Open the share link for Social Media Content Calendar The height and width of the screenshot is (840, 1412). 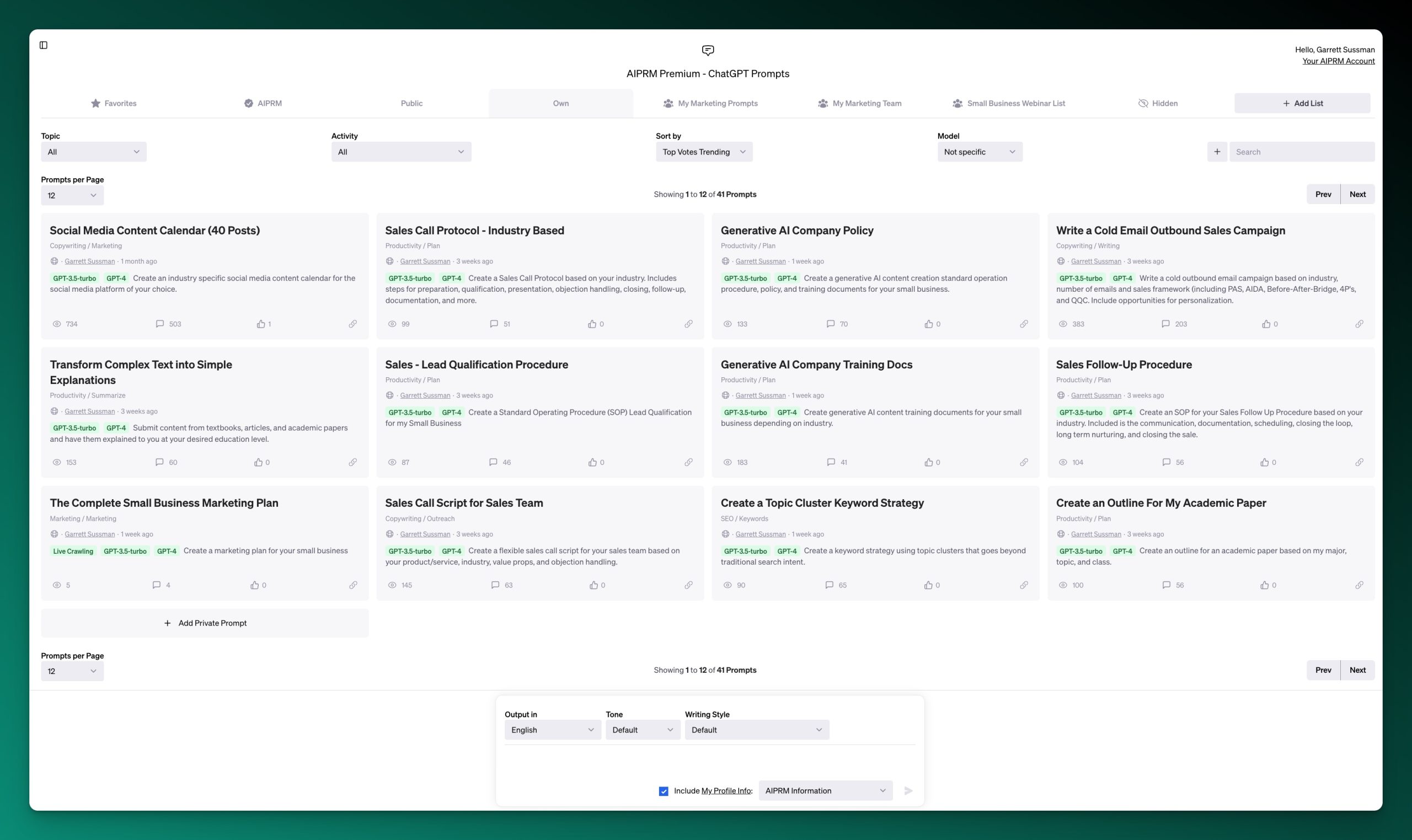[x=354, y=323]
